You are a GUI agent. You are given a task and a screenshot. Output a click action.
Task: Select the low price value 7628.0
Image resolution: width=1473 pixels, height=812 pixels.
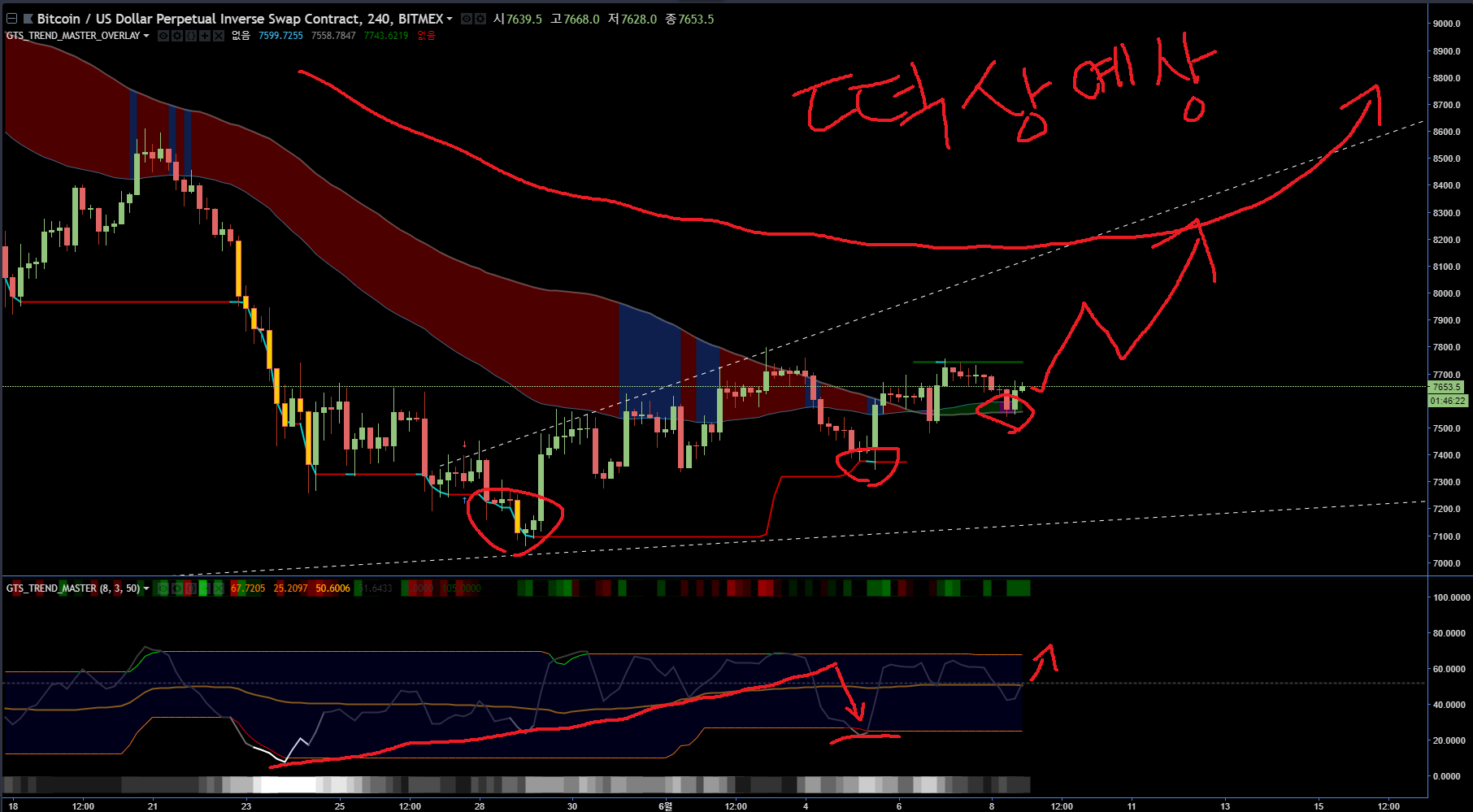click(x=638, y=19)
